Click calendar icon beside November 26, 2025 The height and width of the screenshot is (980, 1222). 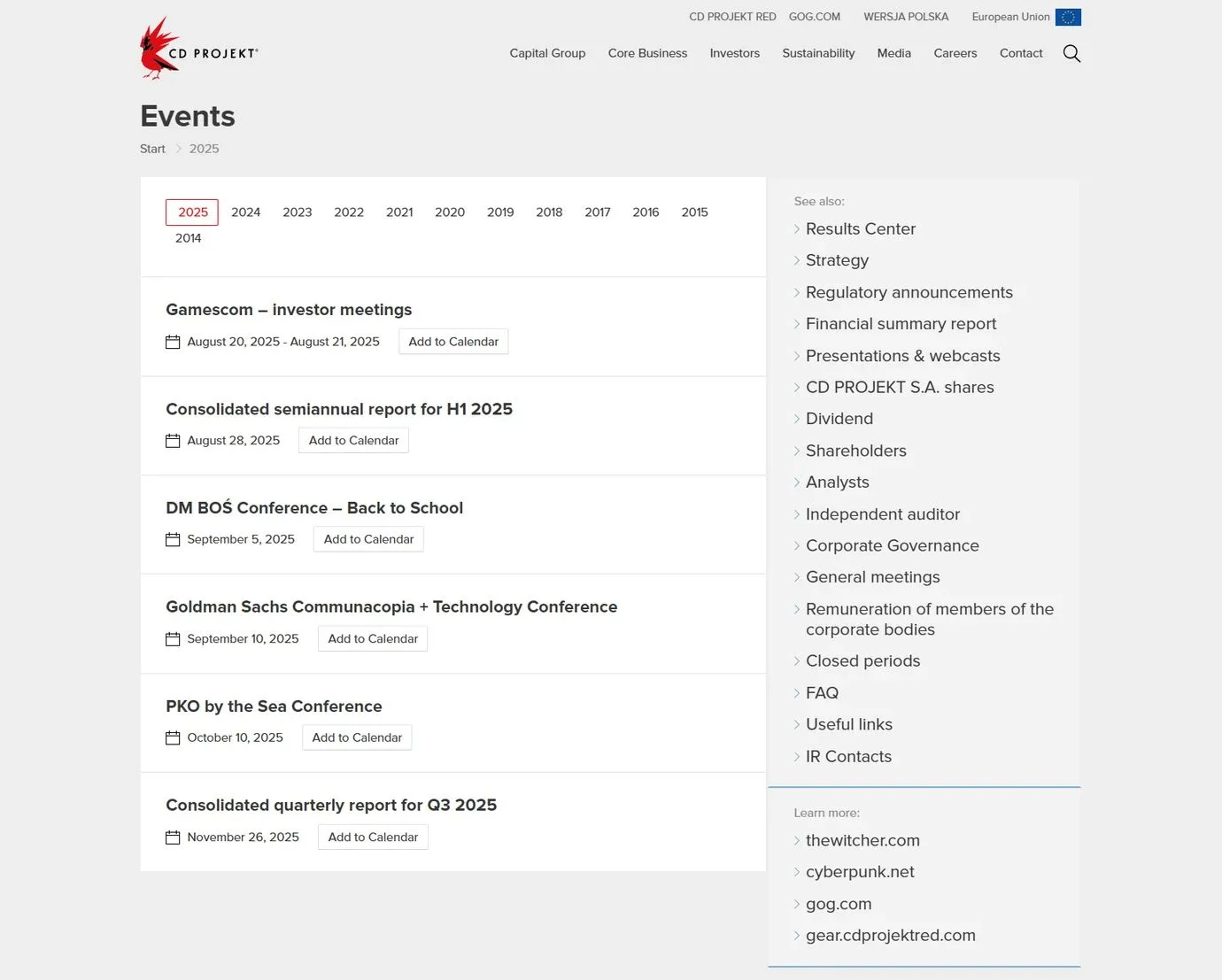tap(173, 837)
